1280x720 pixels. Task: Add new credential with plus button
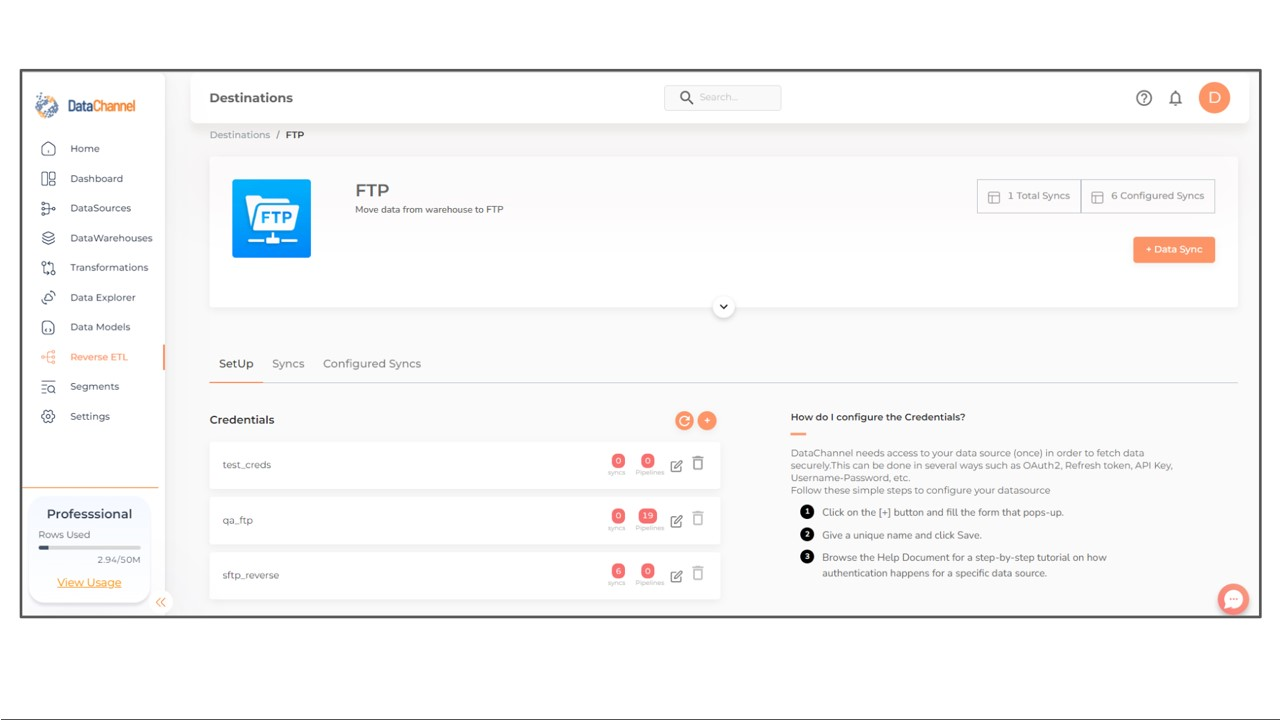pos(707,421)
